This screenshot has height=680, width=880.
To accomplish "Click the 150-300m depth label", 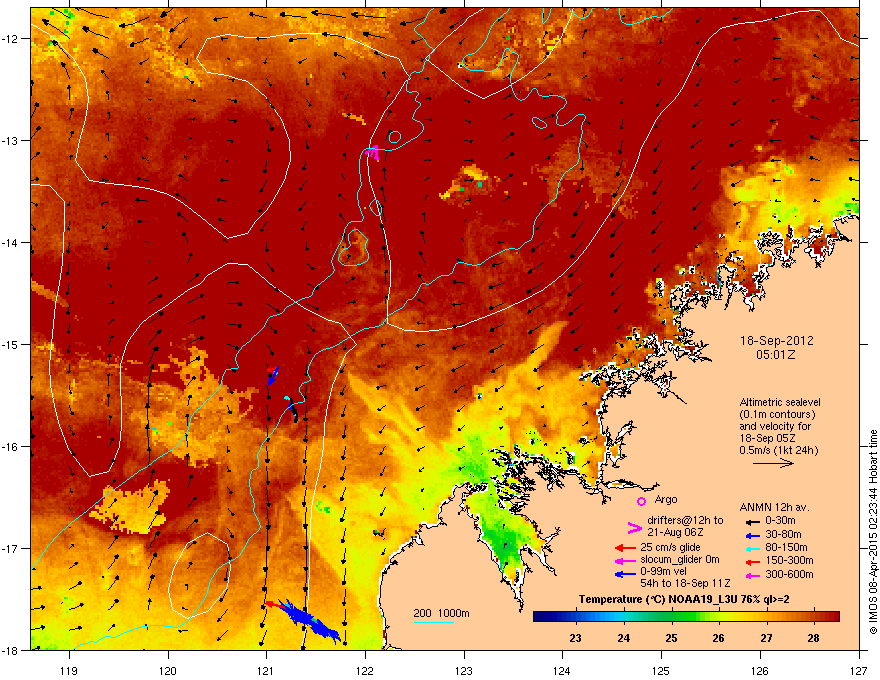I will coord(789,560).
